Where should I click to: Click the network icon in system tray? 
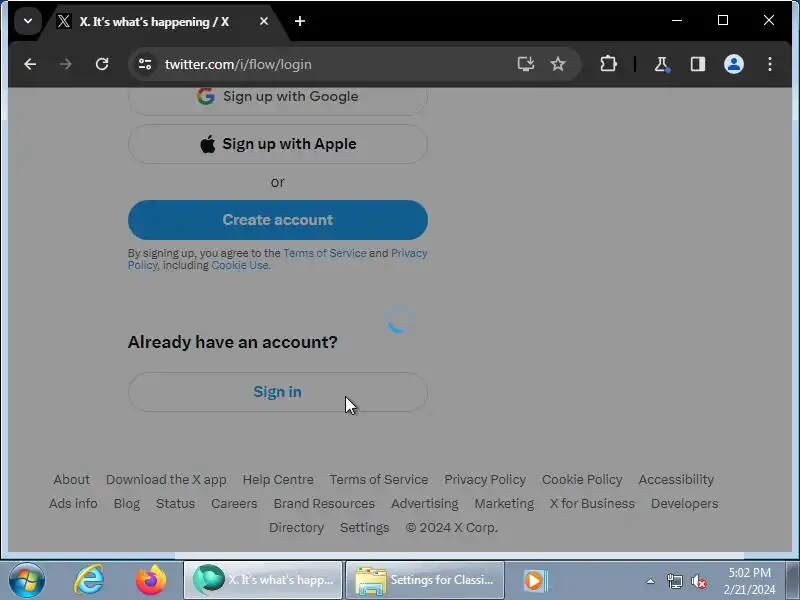674,581
